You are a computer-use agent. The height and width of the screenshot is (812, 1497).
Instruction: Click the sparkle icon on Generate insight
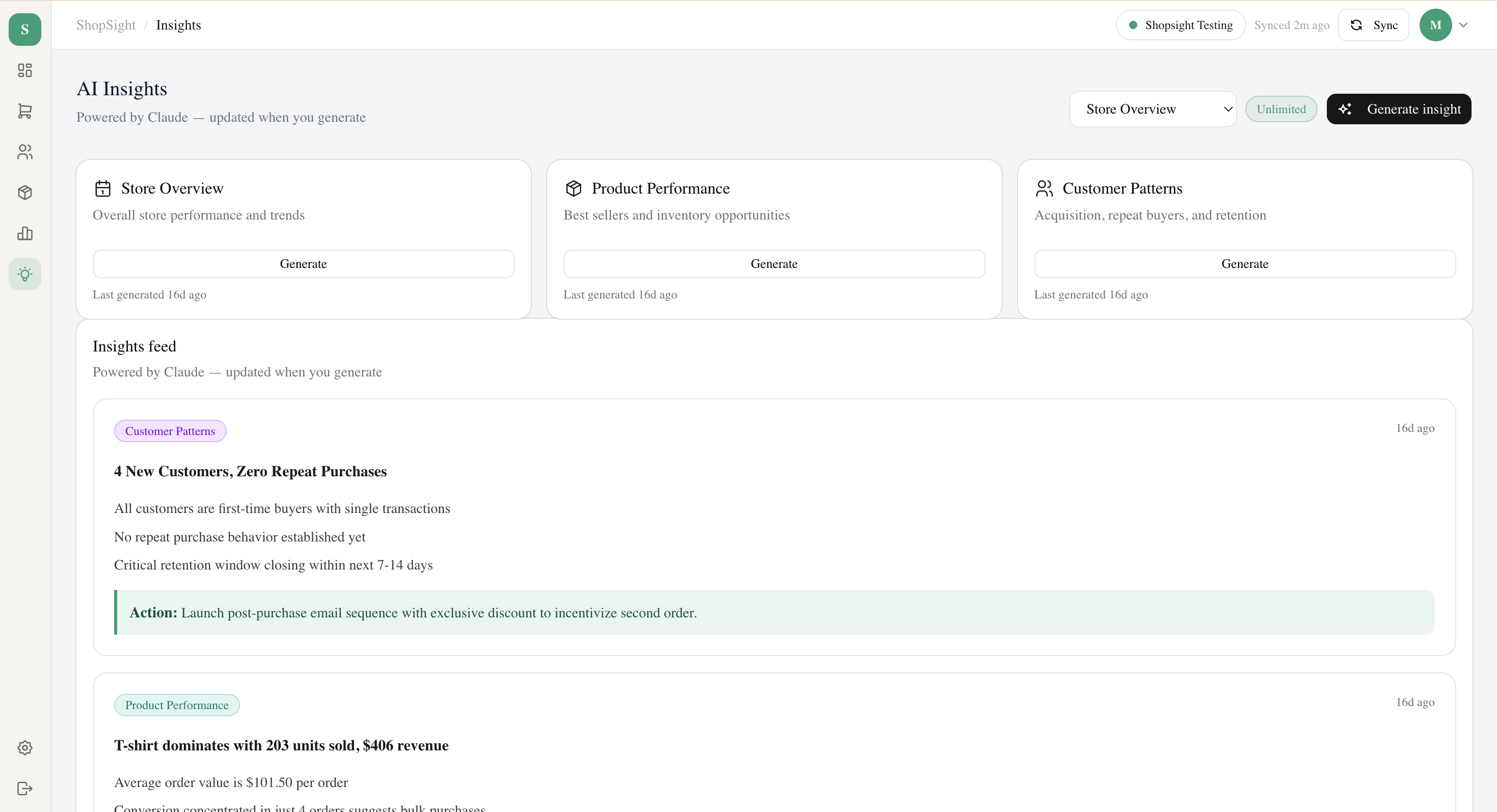click(x=1345, y=109)
